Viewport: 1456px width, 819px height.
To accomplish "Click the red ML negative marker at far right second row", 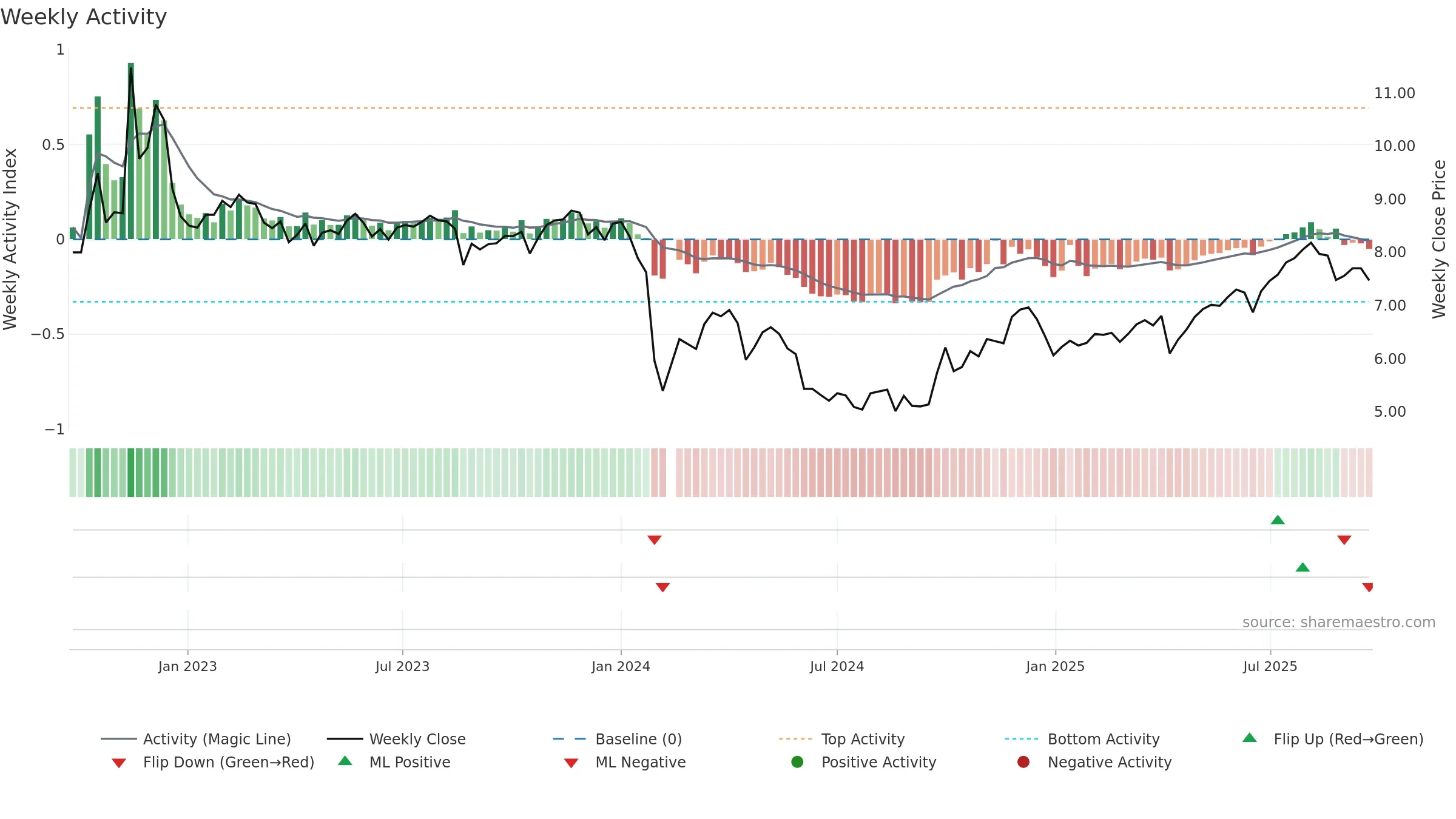I will coord(1368,587).
